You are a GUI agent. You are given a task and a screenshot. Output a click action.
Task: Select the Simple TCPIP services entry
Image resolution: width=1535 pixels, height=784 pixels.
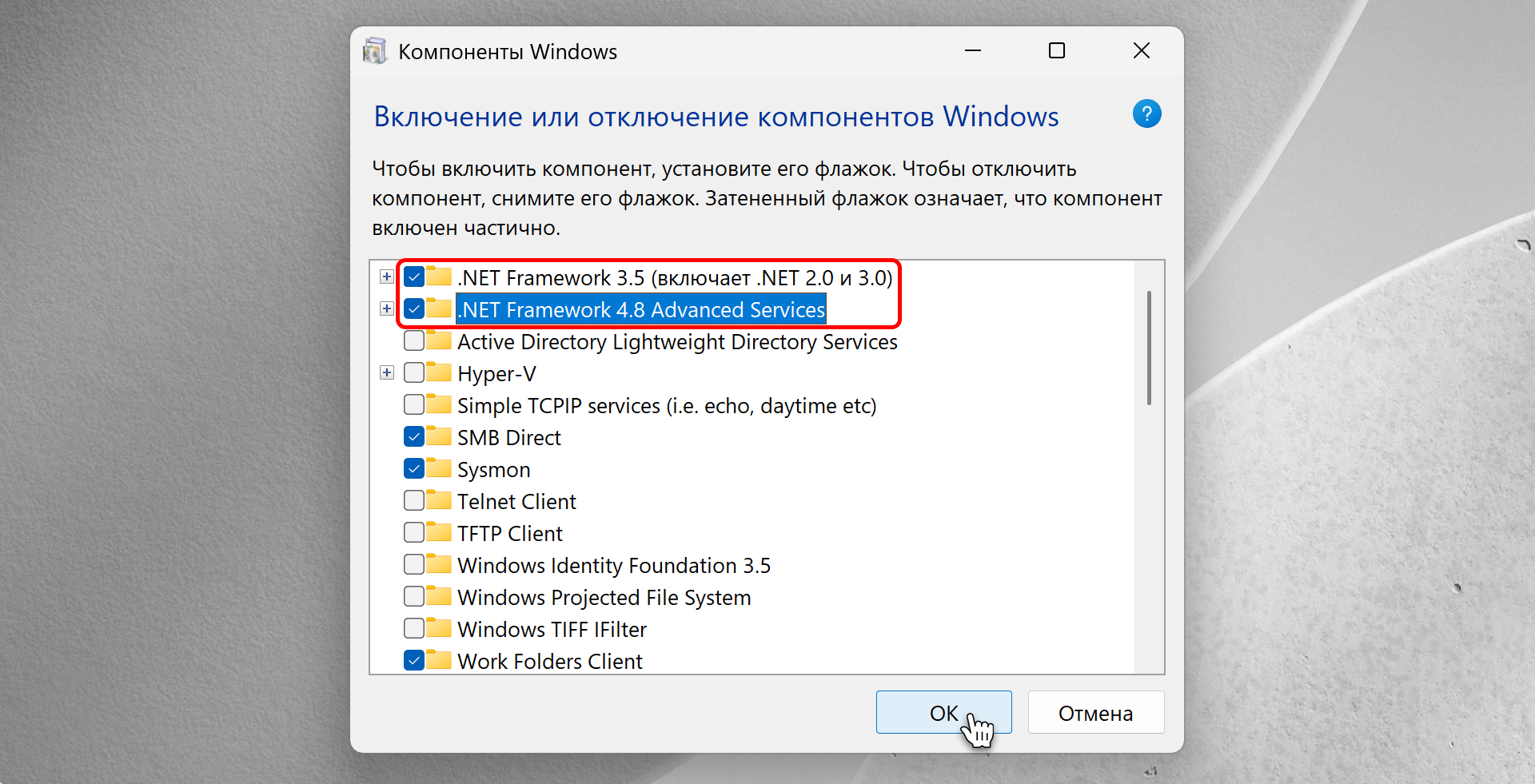coord(666,406)
